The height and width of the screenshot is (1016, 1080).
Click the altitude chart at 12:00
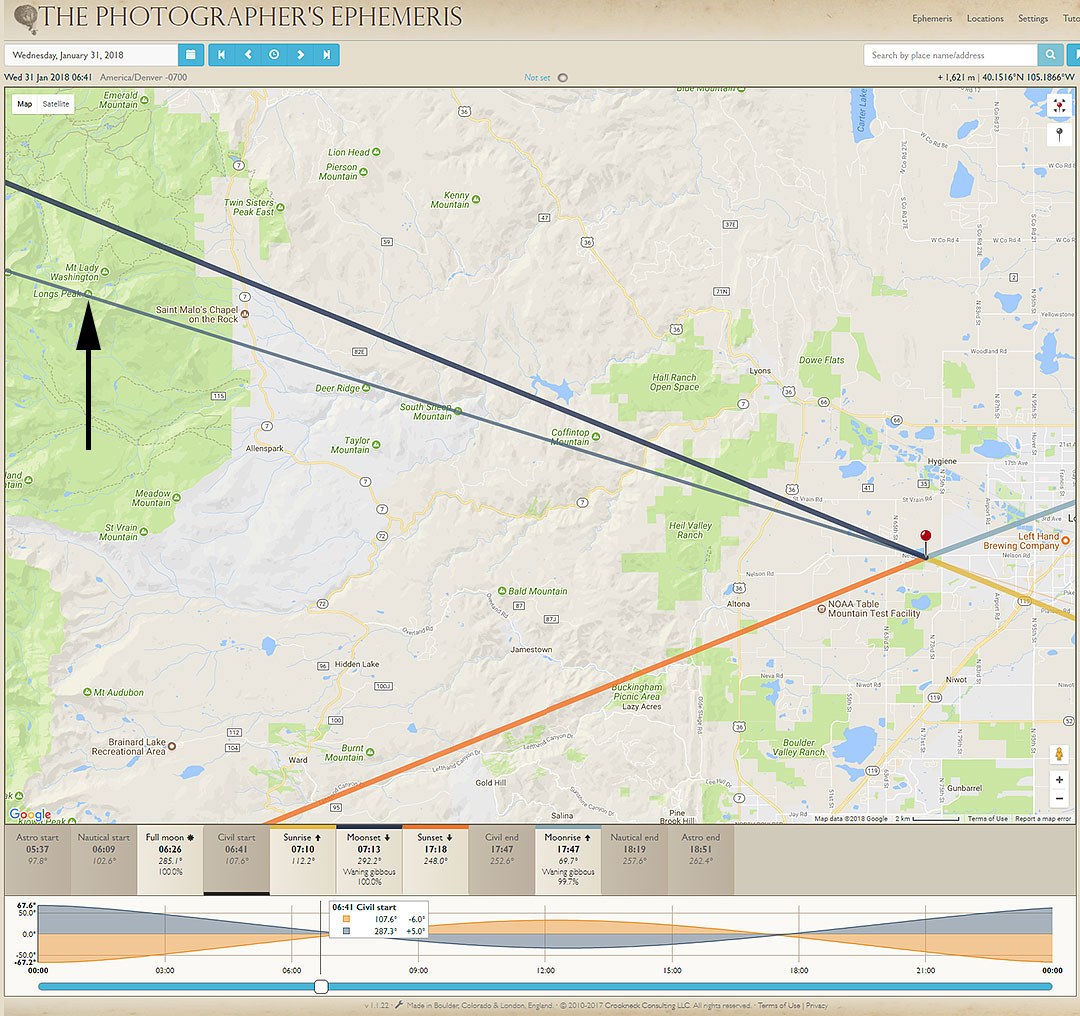point(546,934)
